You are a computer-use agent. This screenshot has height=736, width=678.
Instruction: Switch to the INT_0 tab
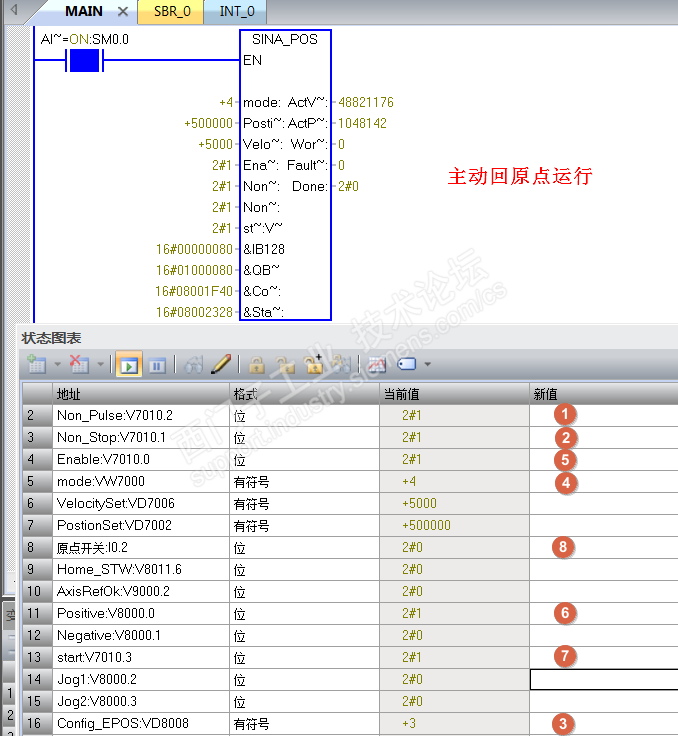click(x=237, y=11)
